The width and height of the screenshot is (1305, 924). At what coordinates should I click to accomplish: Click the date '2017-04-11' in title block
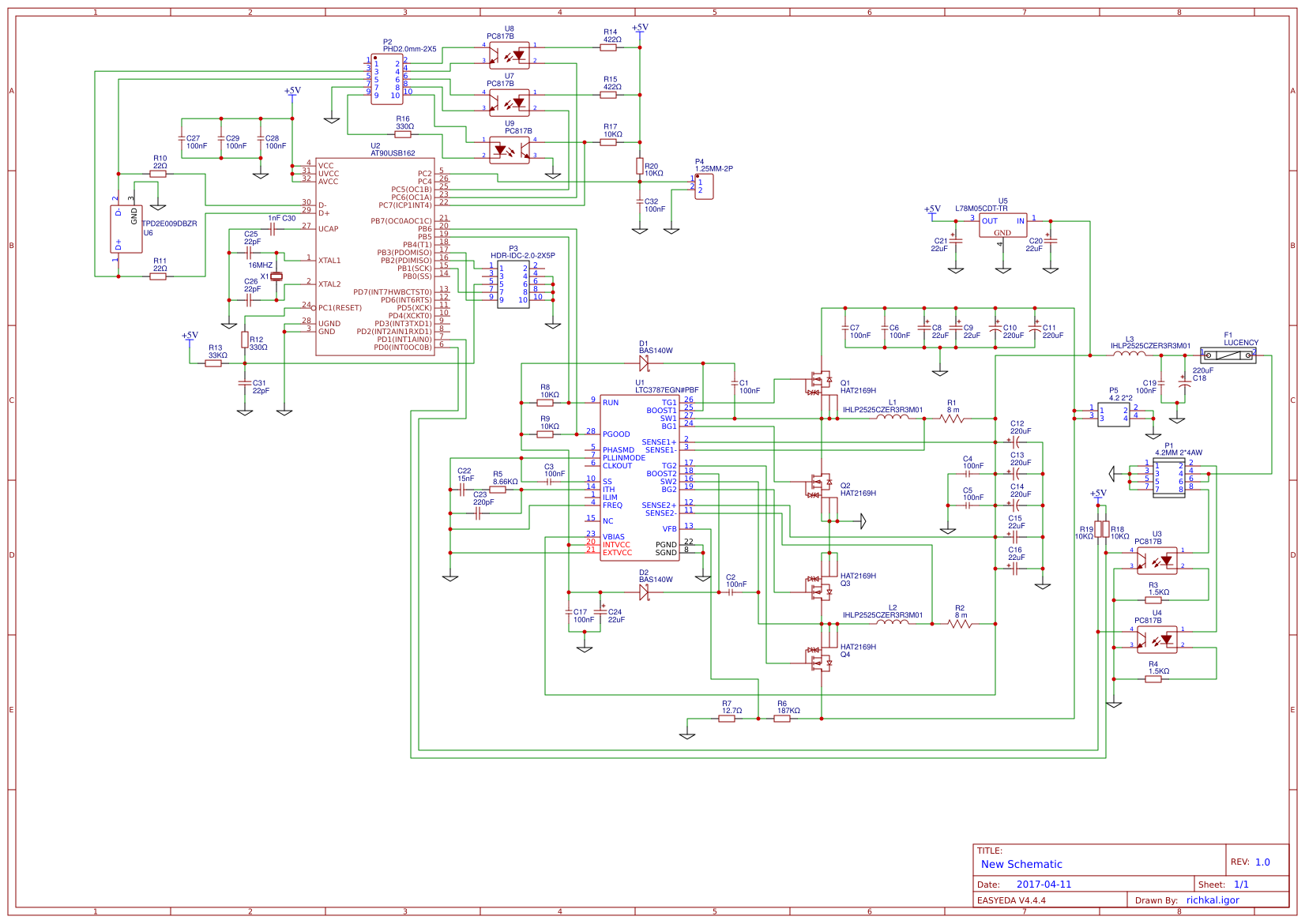click(1044, 885)
